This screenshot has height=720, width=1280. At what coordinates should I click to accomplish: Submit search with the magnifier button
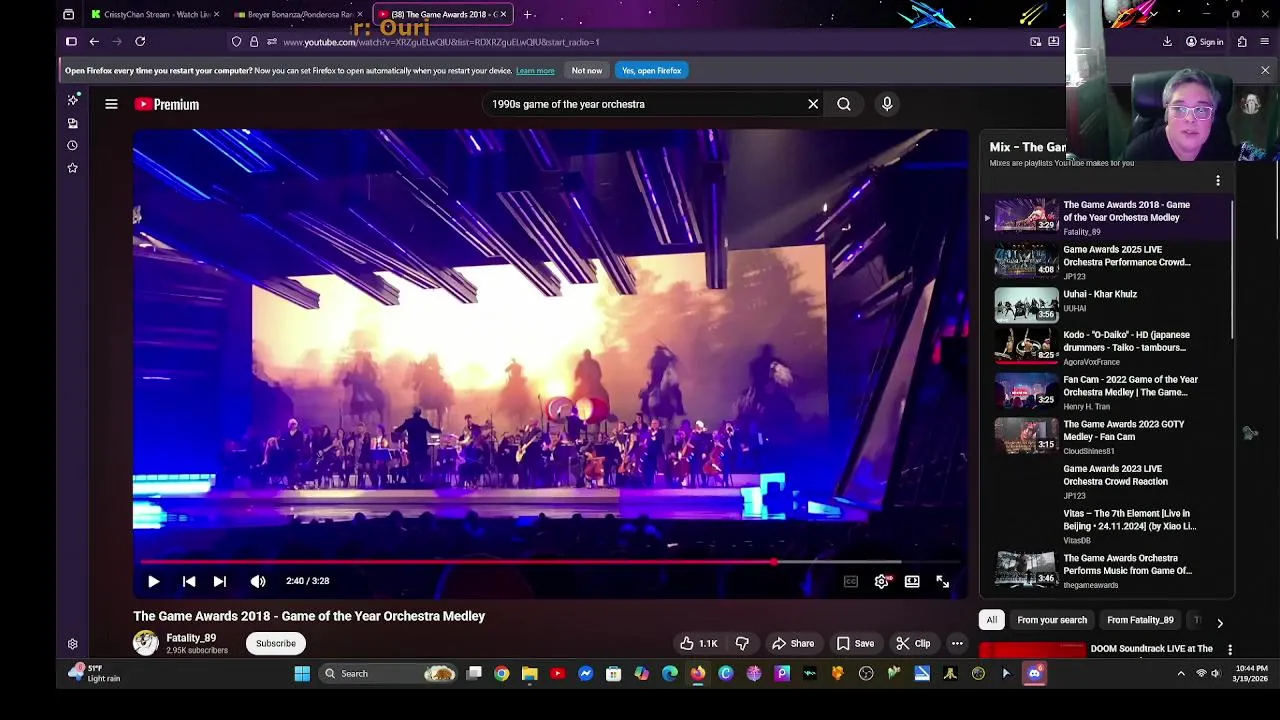844,104
